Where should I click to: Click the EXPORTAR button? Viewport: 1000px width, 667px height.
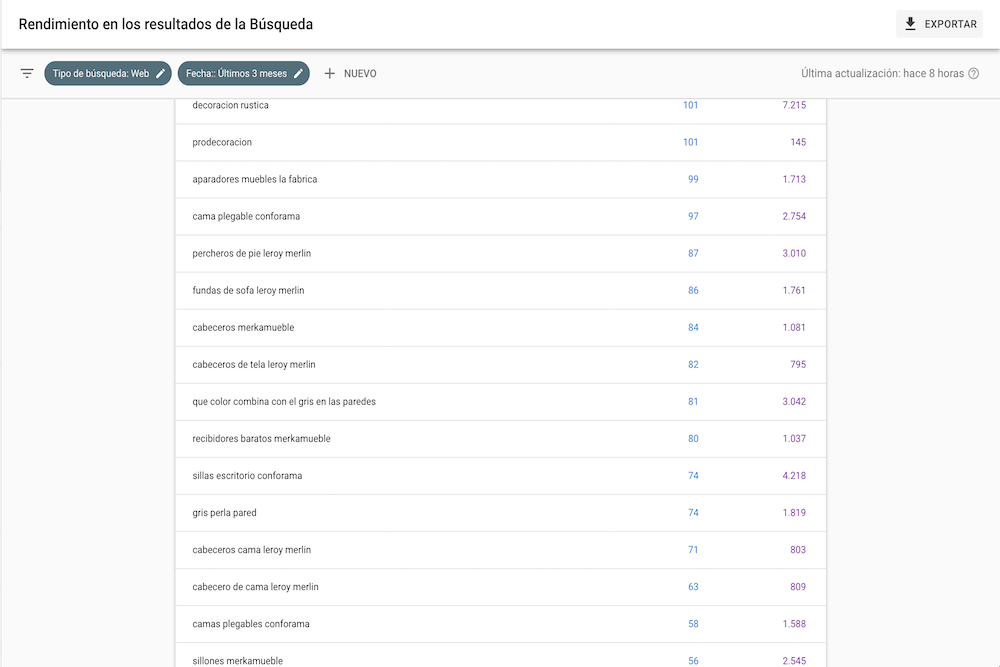point(938,24)
